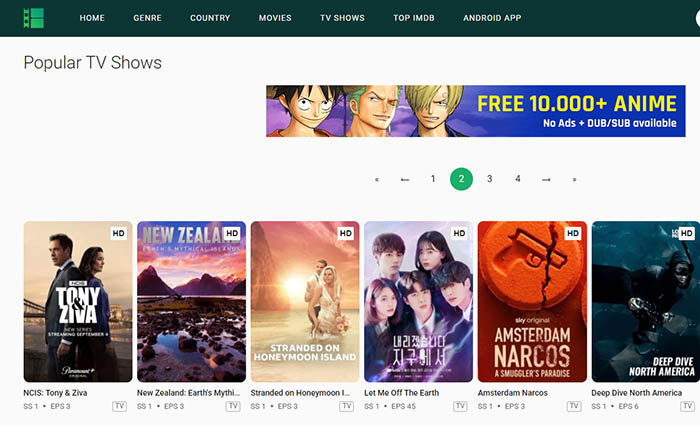Go to the previous page arrow
This screenshot has height=425, width=700.
[x=405, y=179]
